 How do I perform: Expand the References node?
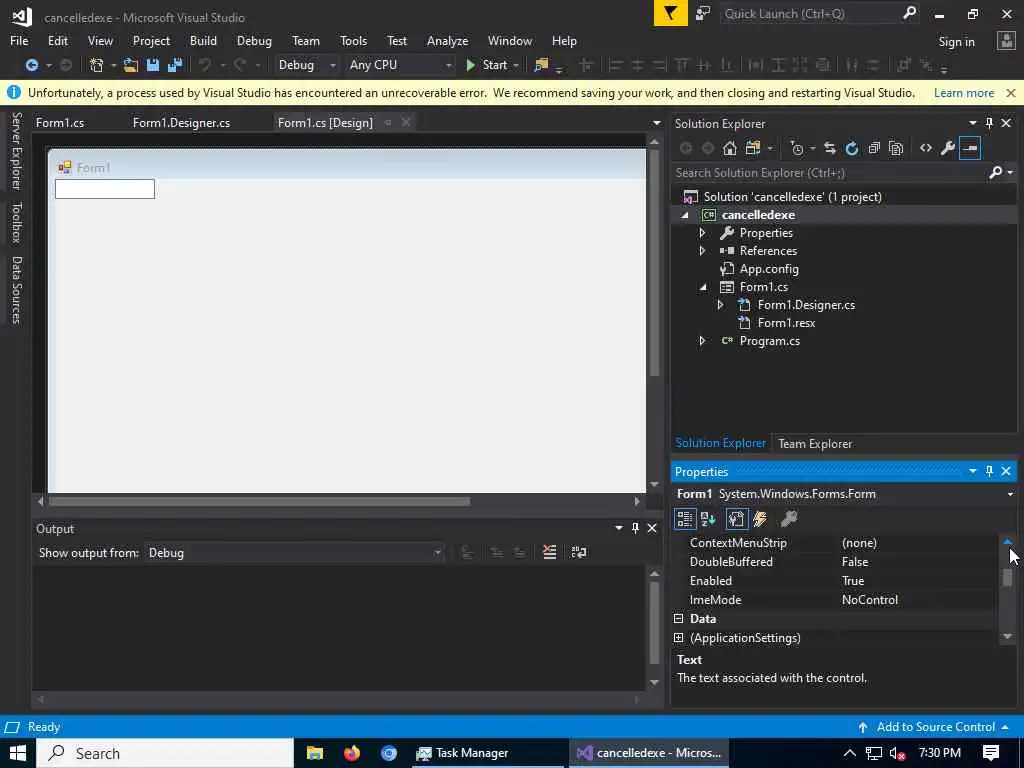[702, 251]
